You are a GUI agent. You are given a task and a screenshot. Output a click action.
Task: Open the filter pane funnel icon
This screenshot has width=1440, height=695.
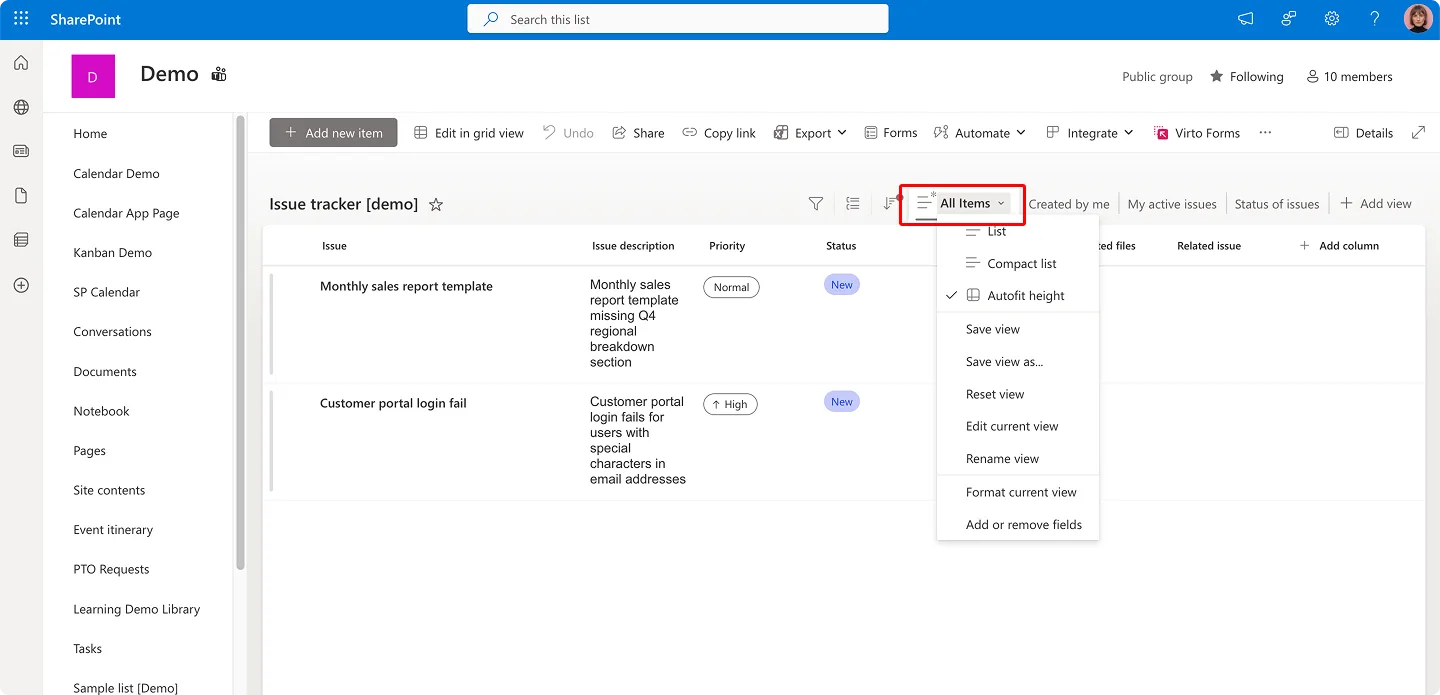815,203
